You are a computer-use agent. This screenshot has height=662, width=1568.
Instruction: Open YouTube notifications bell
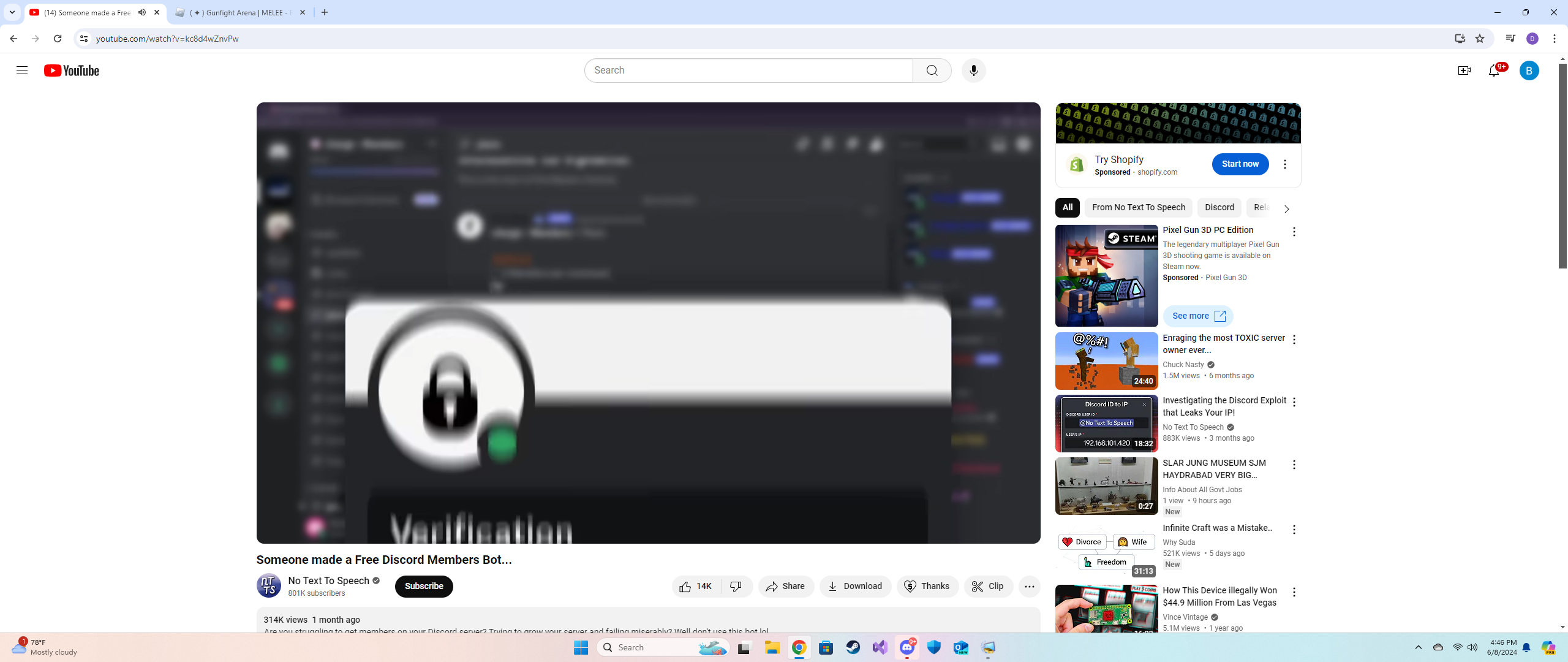pos(1494,71)
